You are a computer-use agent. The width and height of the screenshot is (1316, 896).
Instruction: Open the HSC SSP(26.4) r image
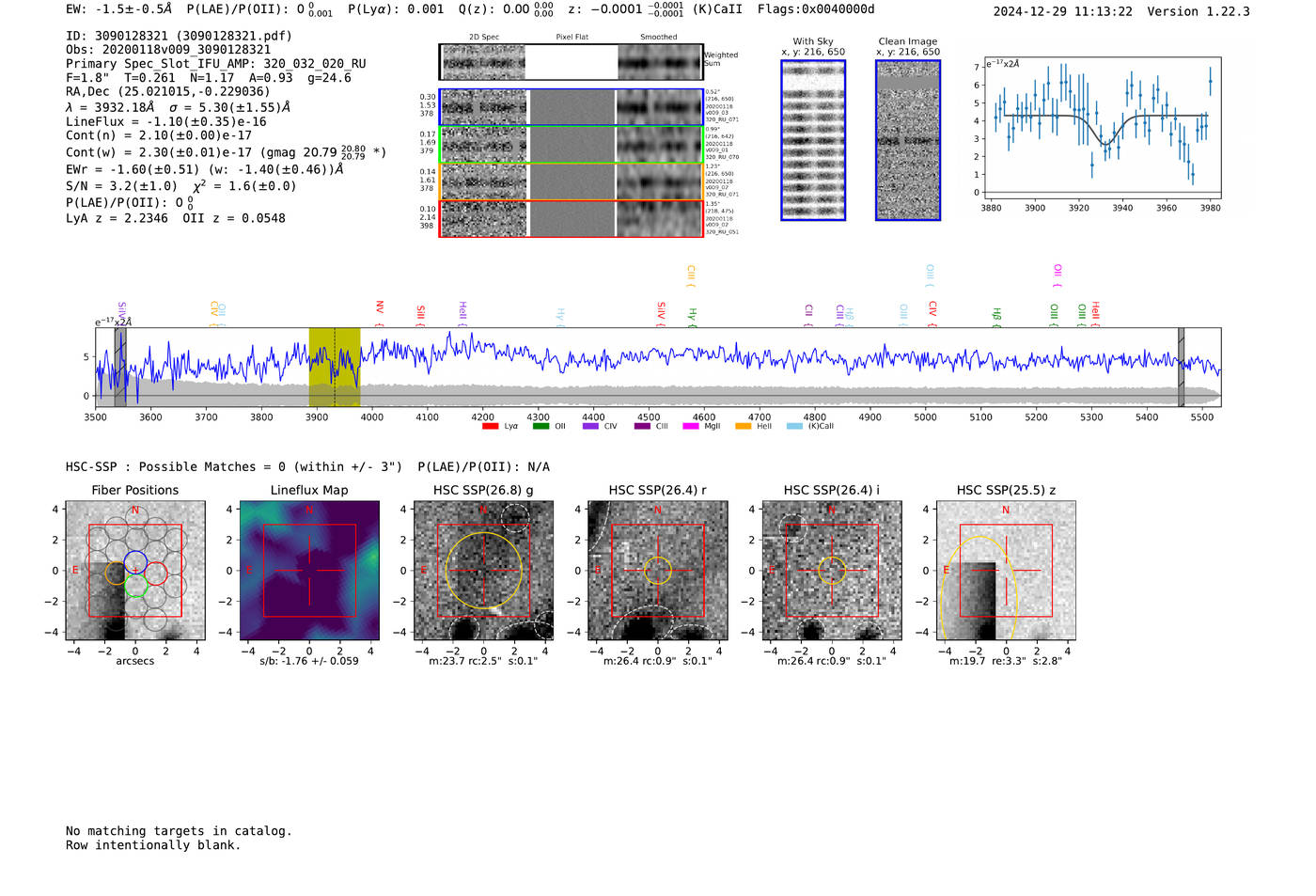[658, 571]
